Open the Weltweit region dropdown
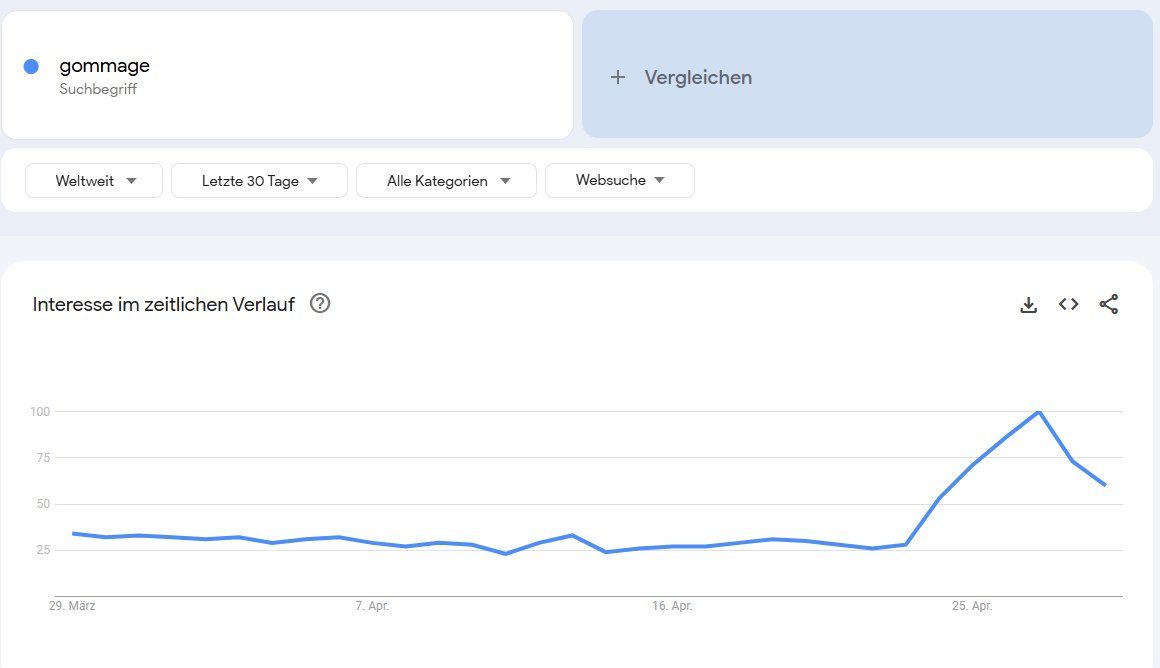The width and height of the screenshot is (1160, 668). [94, 181]
